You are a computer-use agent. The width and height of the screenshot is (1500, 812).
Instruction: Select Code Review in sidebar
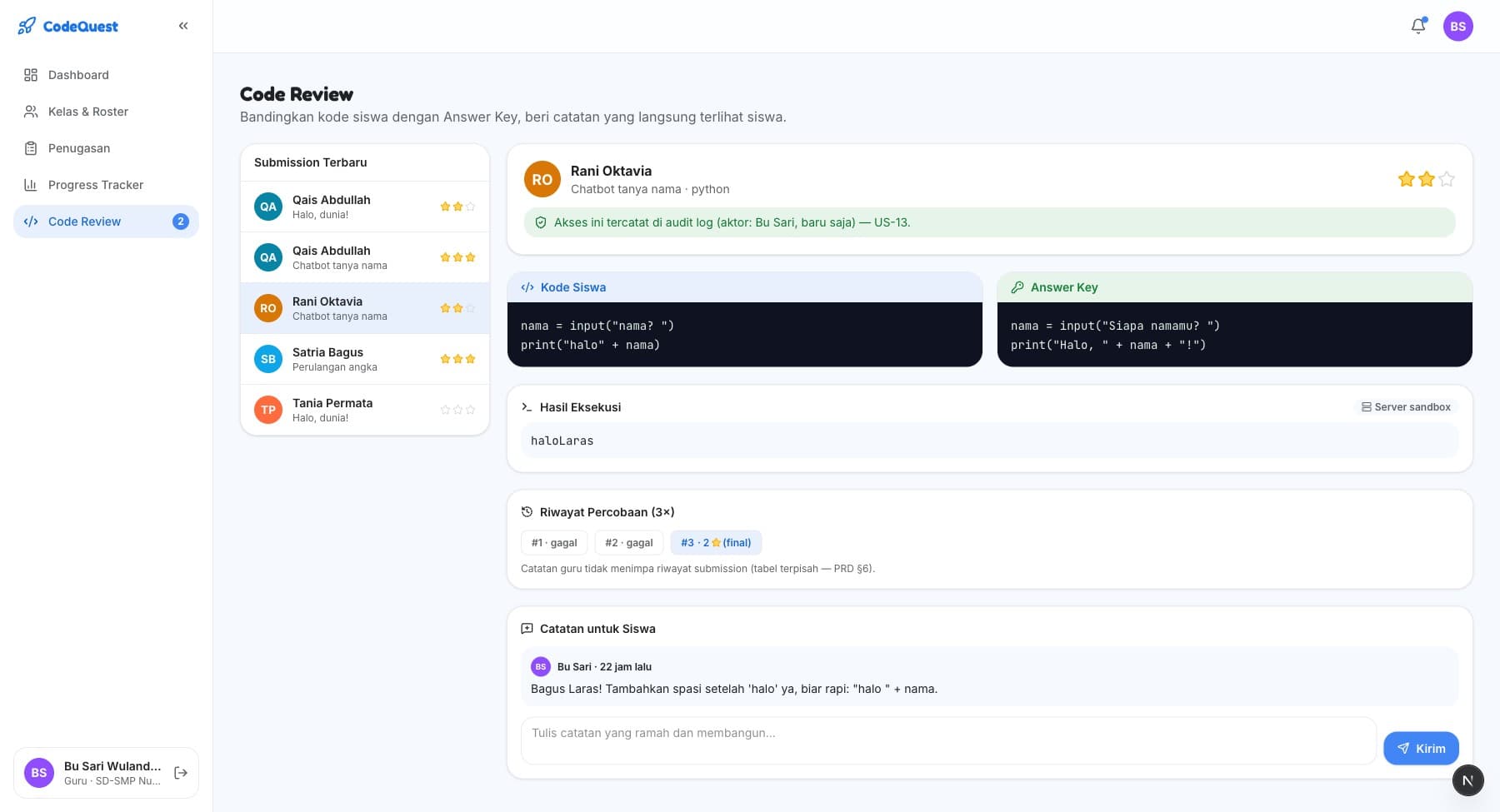coord(106,222)
